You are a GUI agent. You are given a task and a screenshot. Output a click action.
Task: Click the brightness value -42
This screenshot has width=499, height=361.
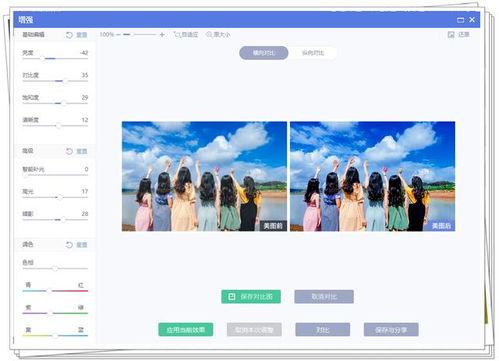pyautogui.click(x=84, y=53)
